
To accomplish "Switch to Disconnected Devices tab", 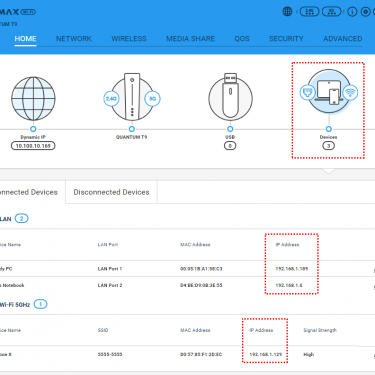I will point(111,192).
